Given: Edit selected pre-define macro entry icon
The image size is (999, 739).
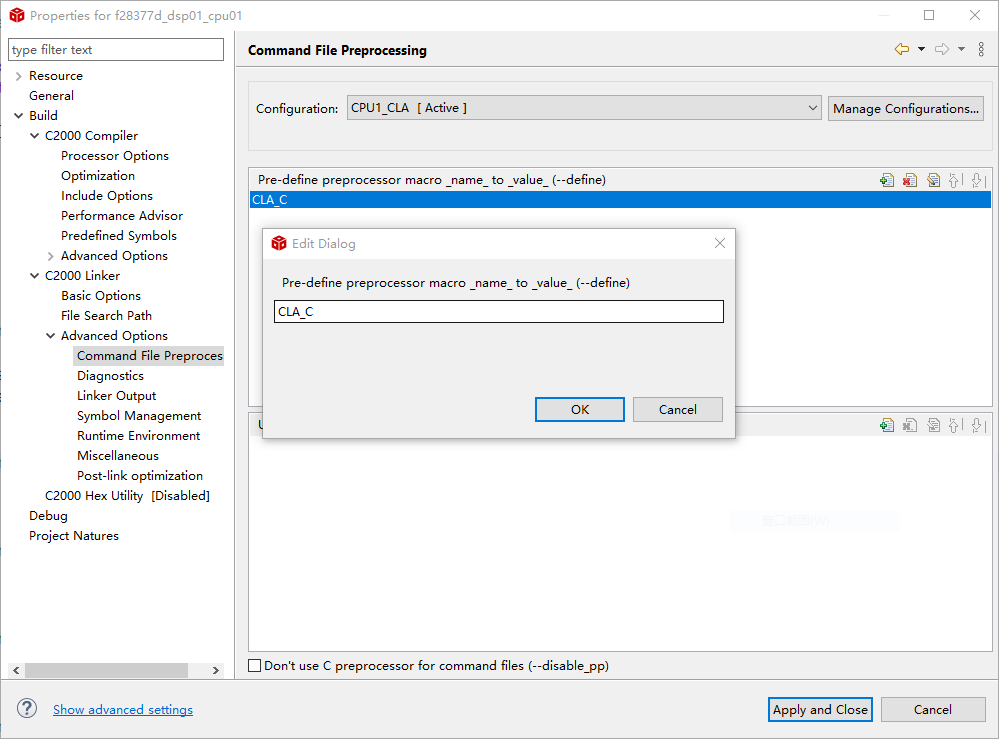Looking at the screenshot, I should (933, 180).
